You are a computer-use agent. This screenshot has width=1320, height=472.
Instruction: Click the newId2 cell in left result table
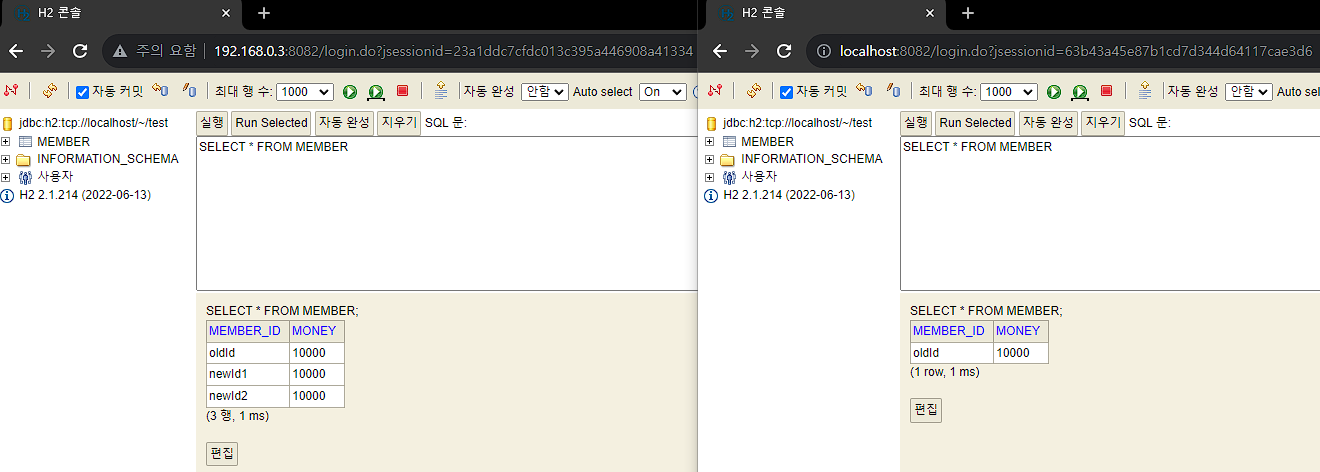(x=248, y=396)
